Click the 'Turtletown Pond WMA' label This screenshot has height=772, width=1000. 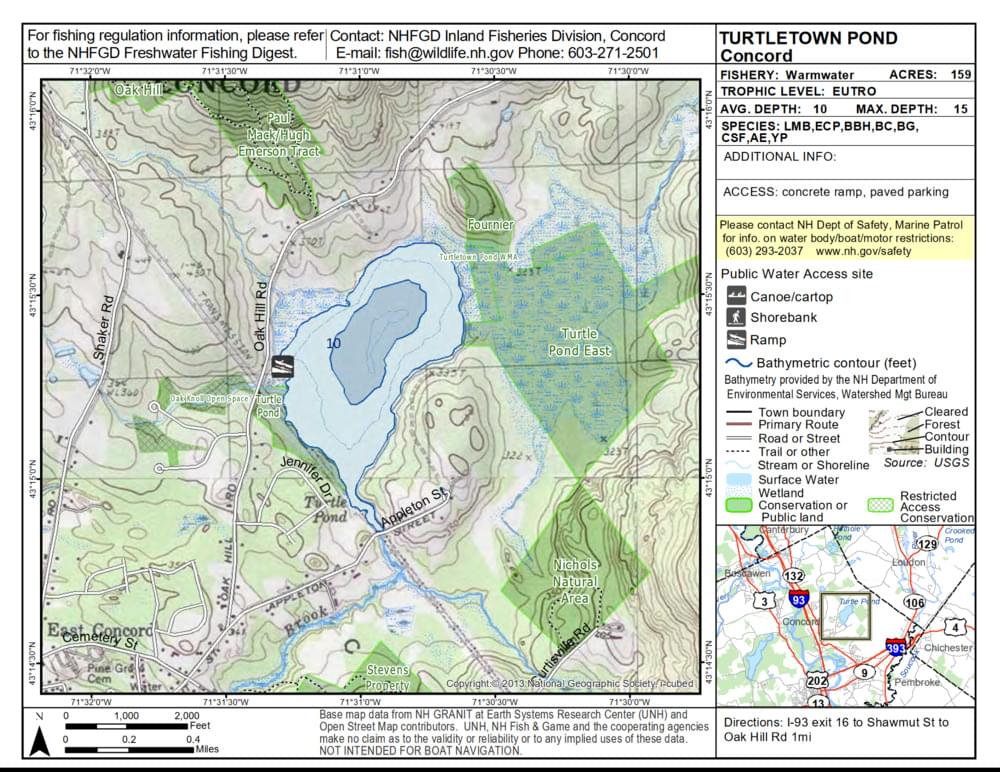pos(478,256)
